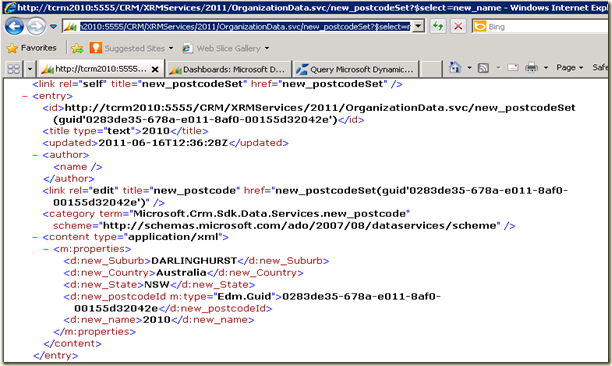Click the link rel="edit" line

point(305,196)
